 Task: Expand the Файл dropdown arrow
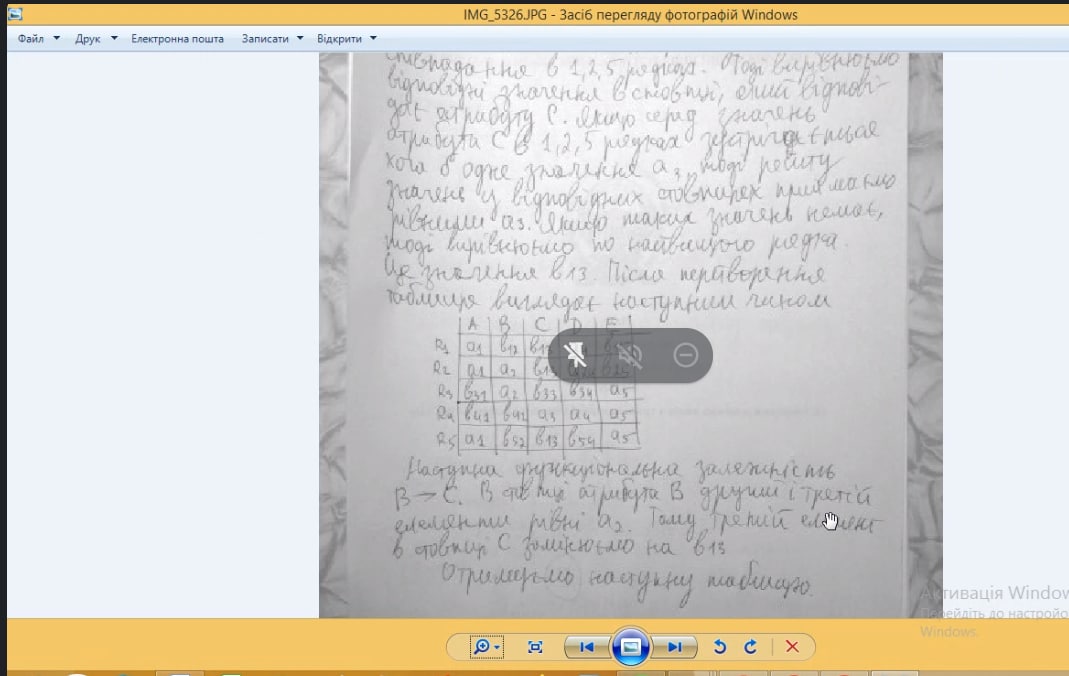click(x=57, y=38)
